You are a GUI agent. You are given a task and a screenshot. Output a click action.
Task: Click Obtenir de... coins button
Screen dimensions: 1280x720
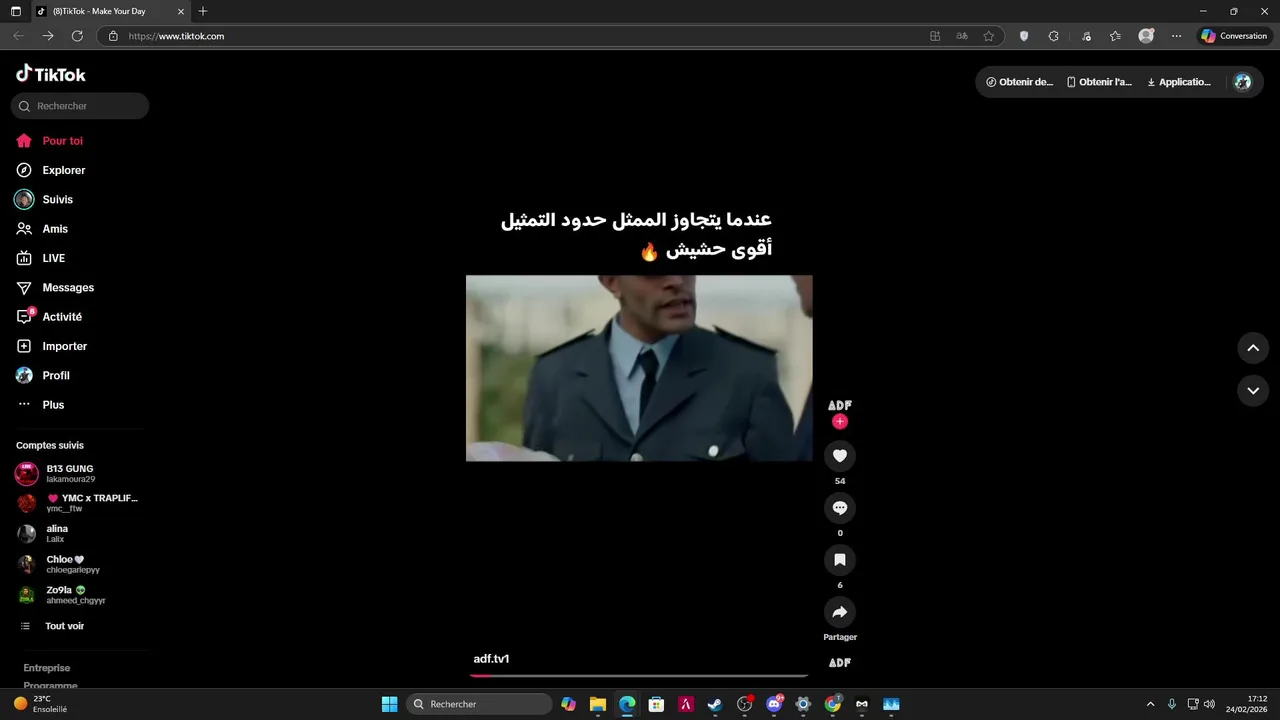(1019, 82)
